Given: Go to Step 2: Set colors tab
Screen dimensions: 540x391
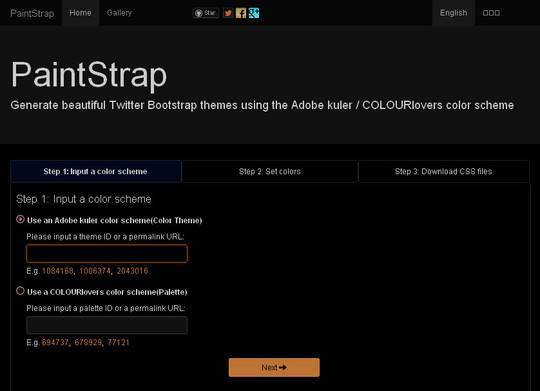Looking at the screenshot, I should [x=270, y=171].
